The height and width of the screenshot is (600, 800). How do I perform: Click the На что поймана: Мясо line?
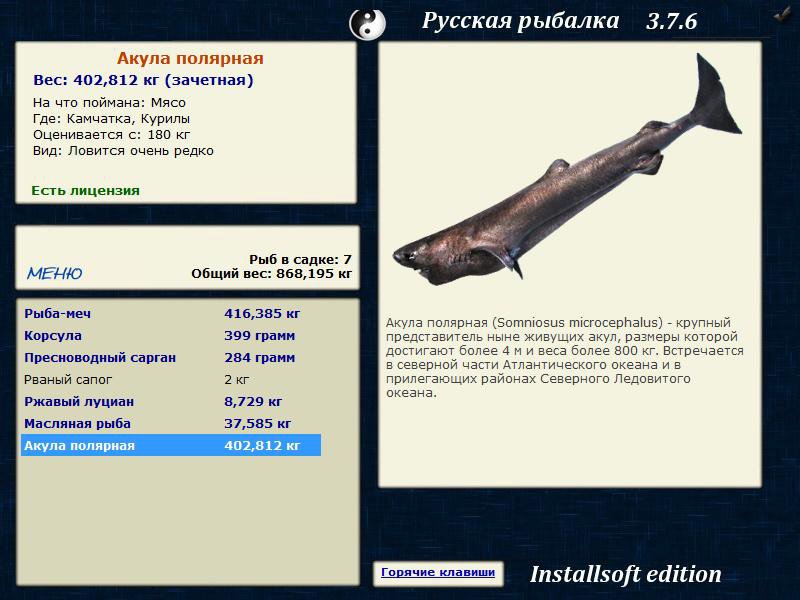click(x=109, y=103)
